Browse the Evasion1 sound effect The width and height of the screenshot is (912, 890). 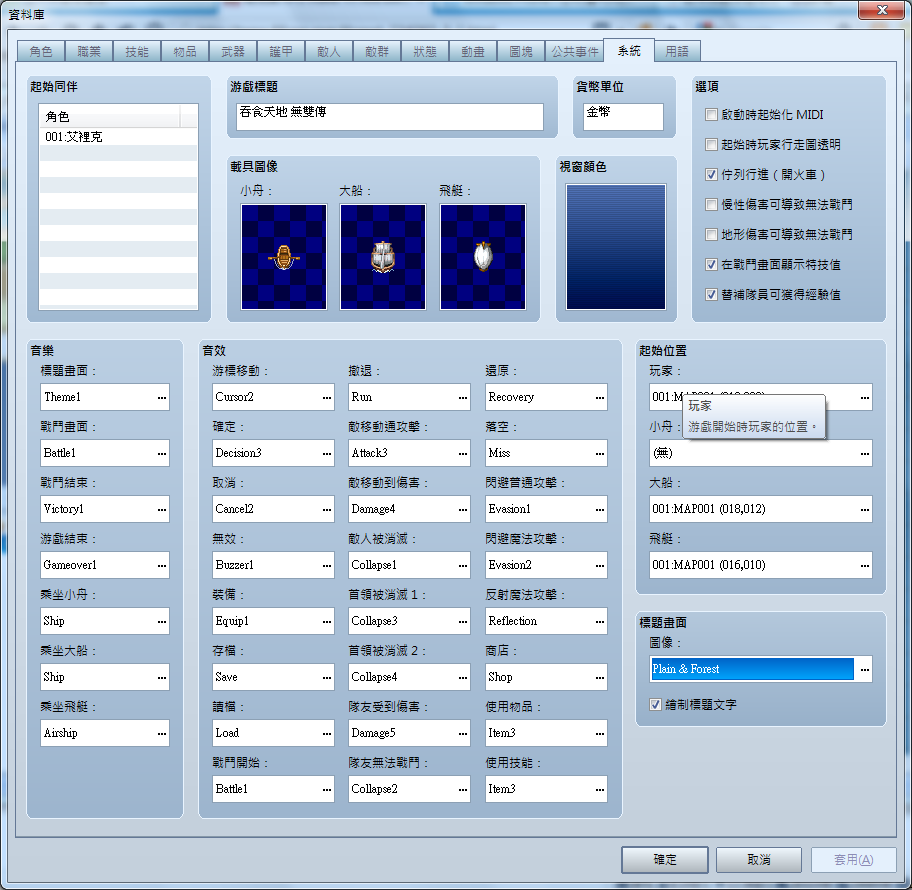[600, 509]
